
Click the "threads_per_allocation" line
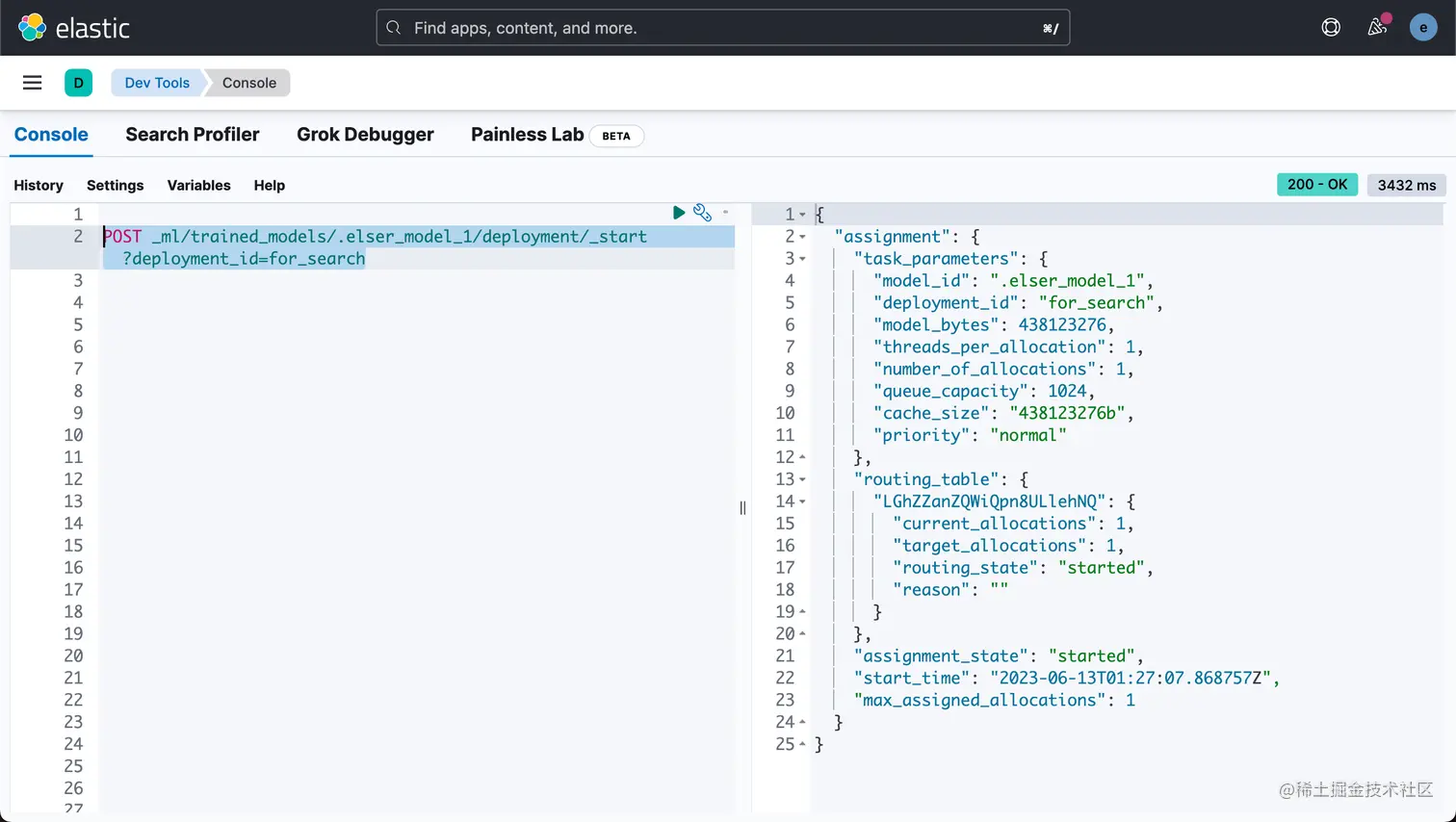point(1008,347)
